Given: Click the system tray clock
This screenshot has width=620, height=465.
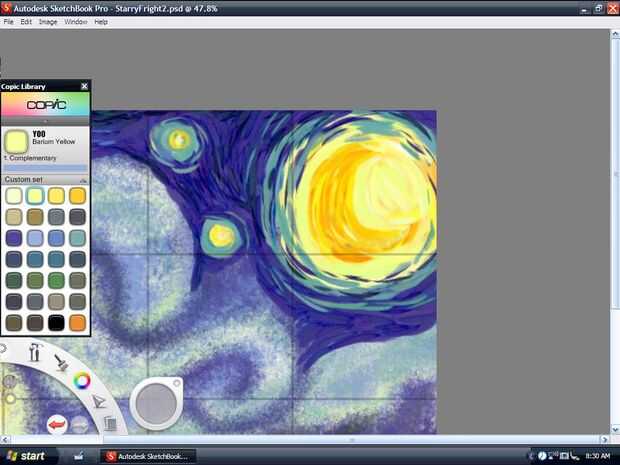Looking at the screenshot, I should pyautogui.click(x=597, y=456).
